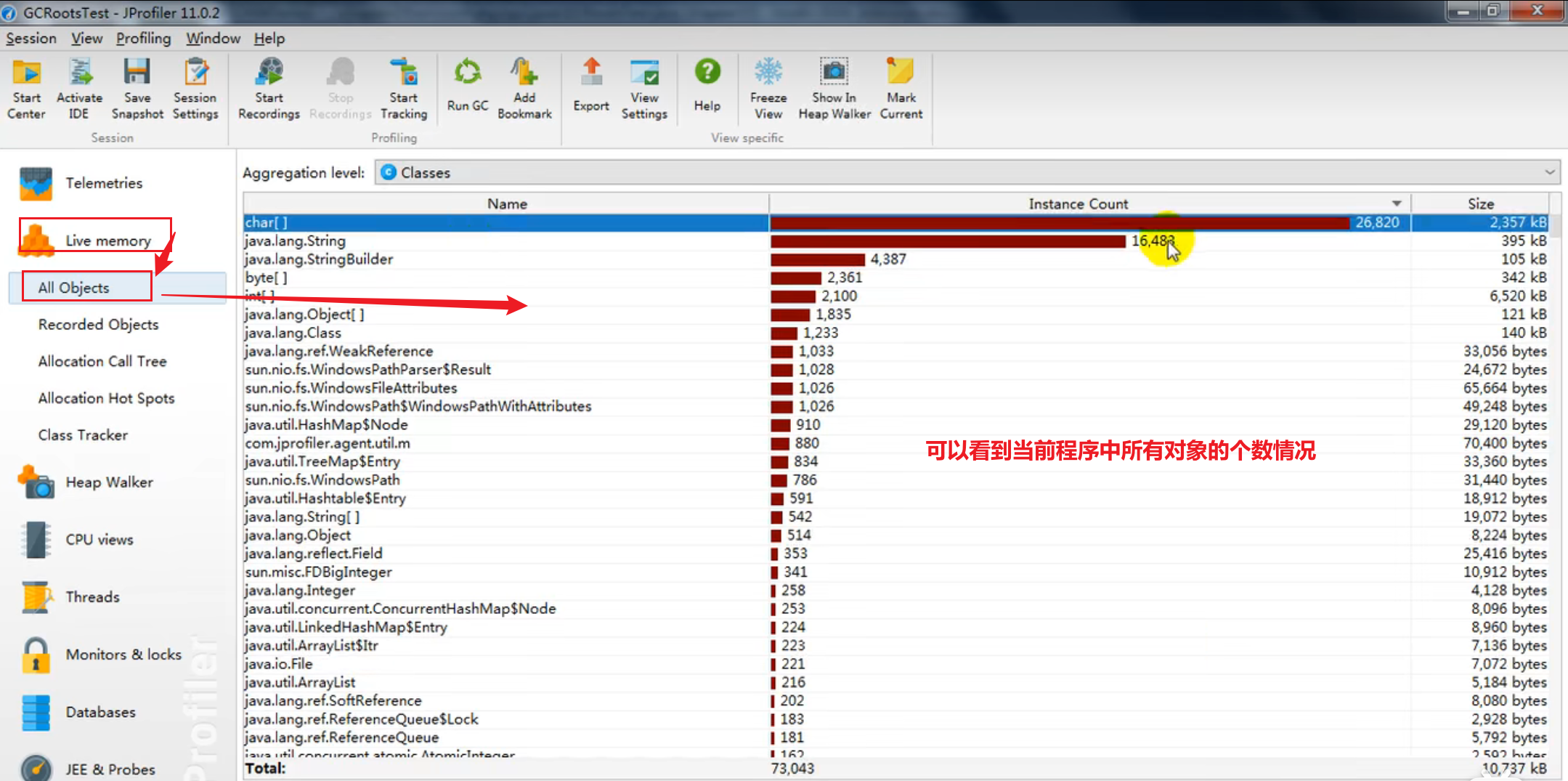Select the Allocation Call Tree view
The image size is (1568, 781).
[102, 362]
